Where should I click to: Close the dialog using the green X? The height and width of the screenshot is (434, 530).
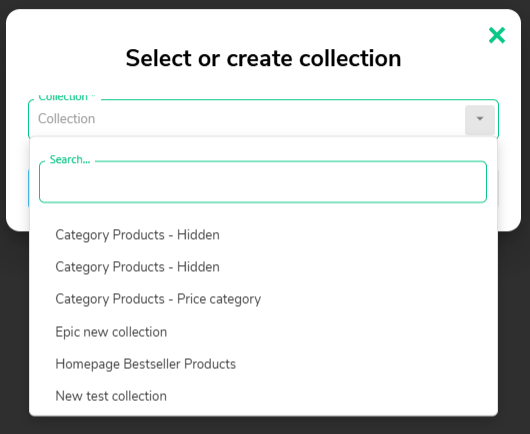click(497, 35)
